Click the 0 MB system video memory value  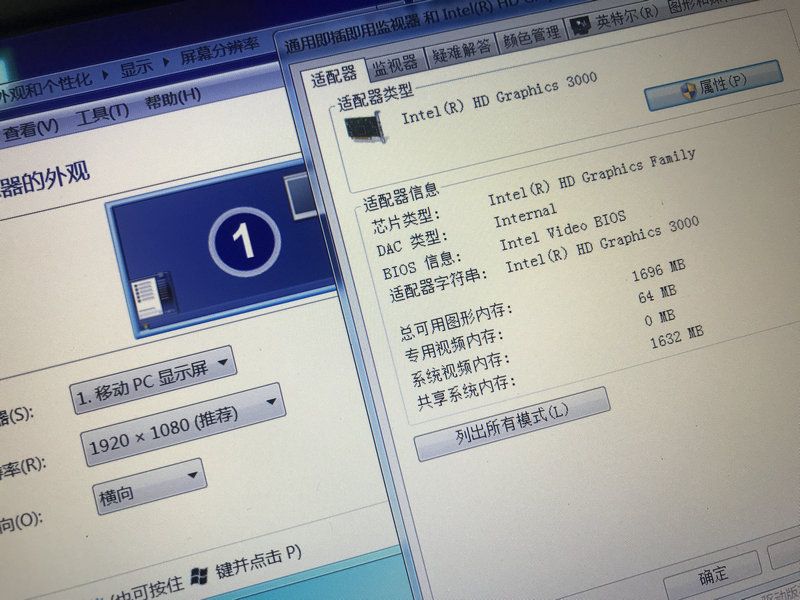(659, 318)
